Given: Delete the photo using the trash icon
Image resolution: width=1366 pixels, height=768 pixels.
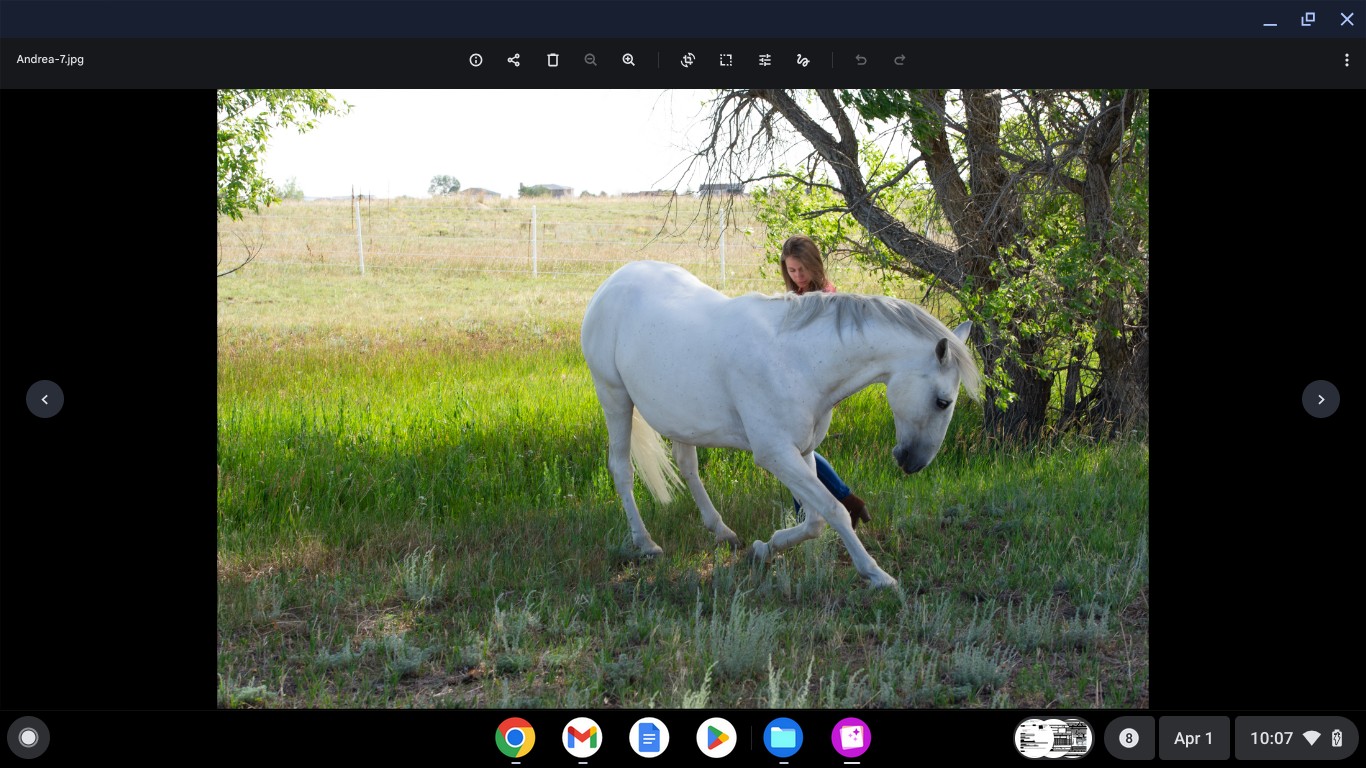Looking at the screenshot, I should [x=553, y=60].
